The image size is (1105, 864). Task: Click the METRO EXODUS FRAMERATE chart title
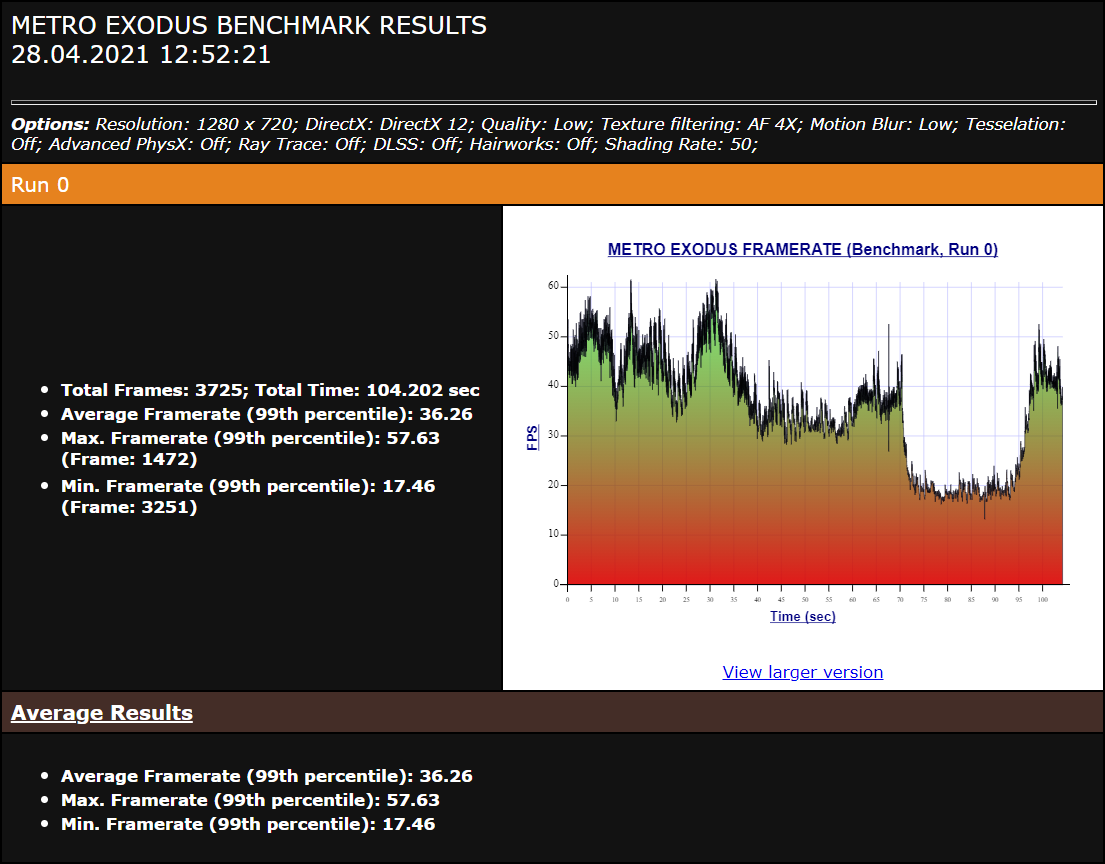(803, 249)
